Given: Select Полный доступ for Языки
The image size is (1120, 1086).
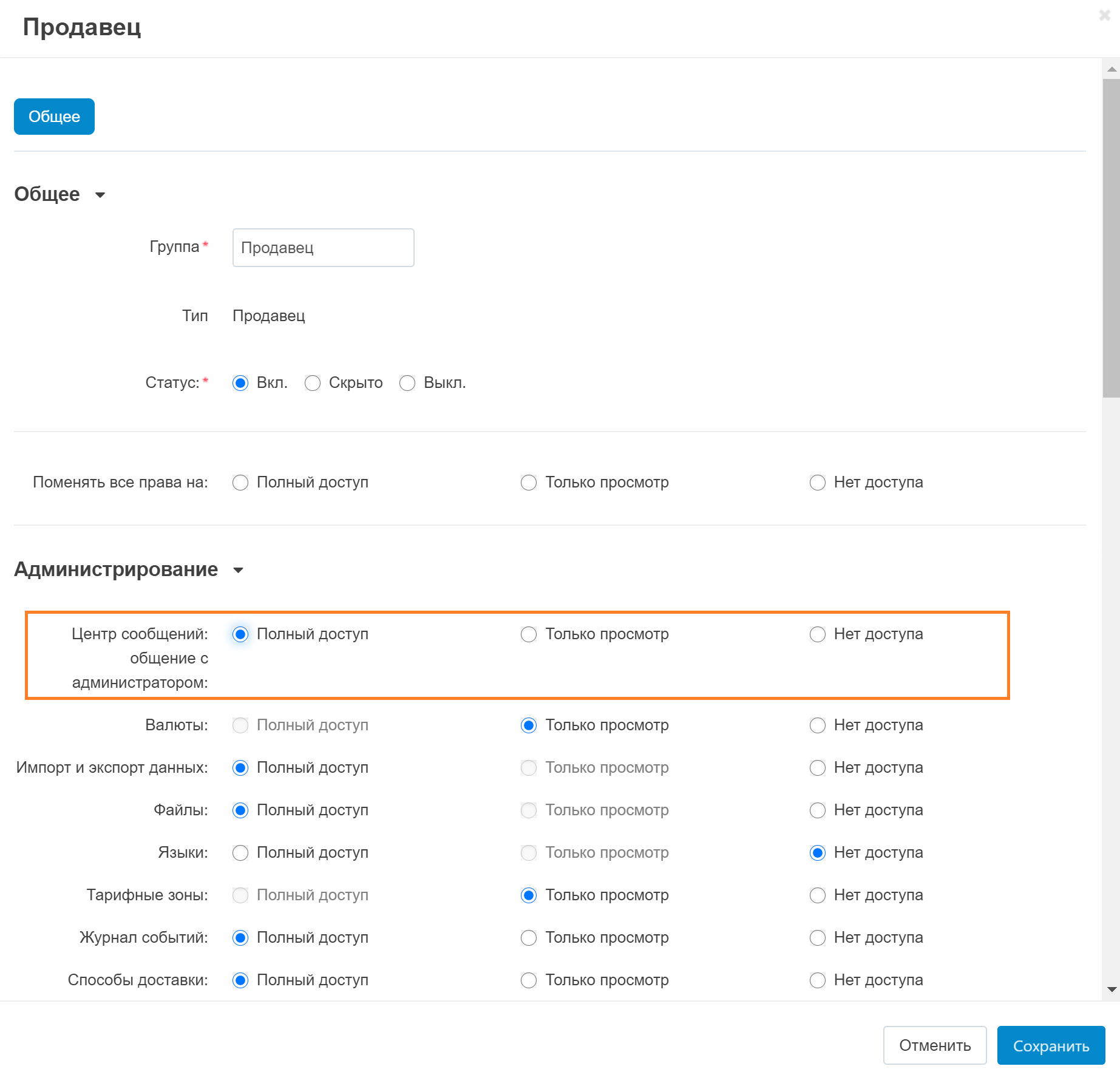Looking at the screenshot, I should coord(240,853).
